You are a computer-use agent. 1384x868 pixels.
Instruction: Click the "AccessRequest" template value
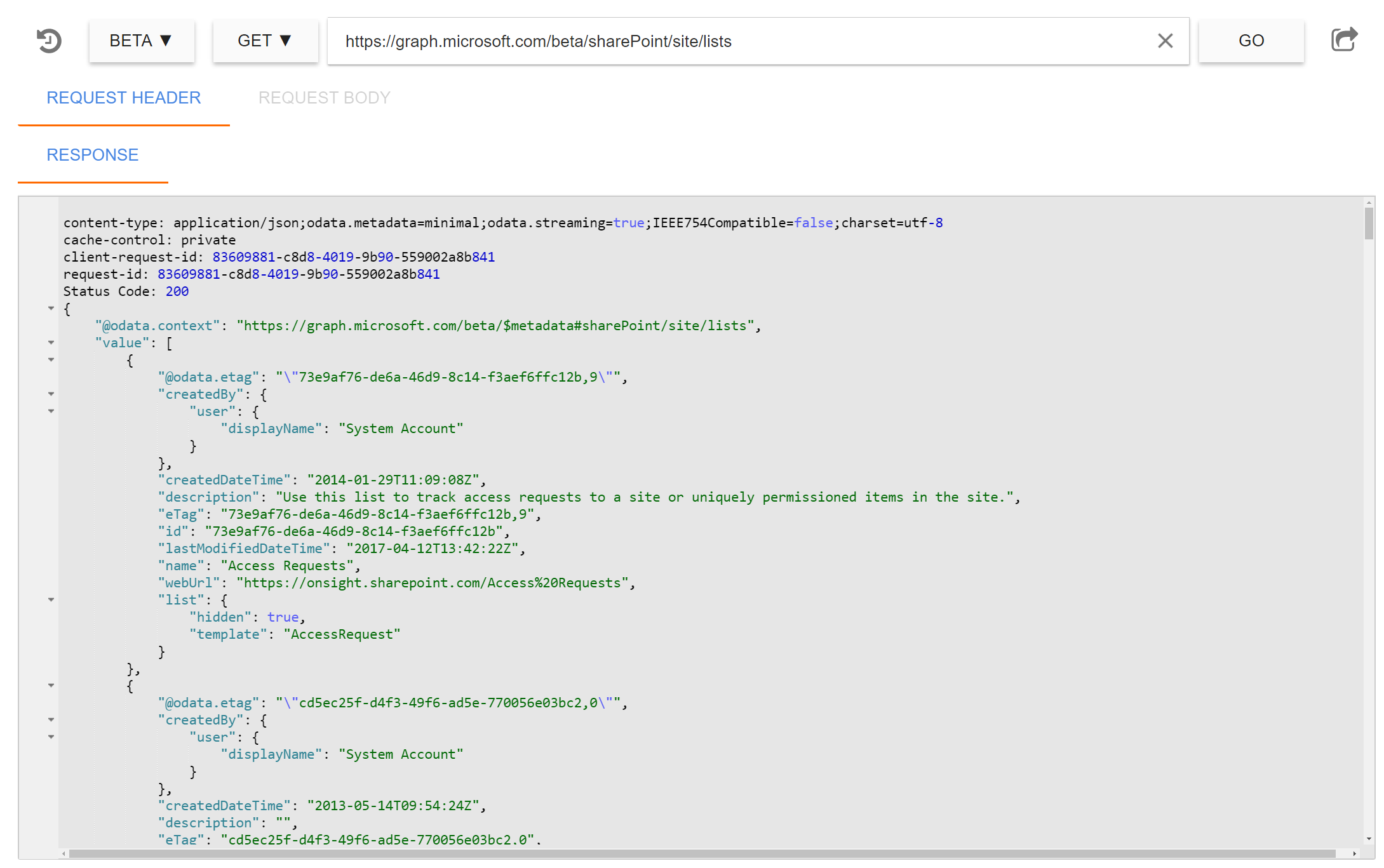342,634
